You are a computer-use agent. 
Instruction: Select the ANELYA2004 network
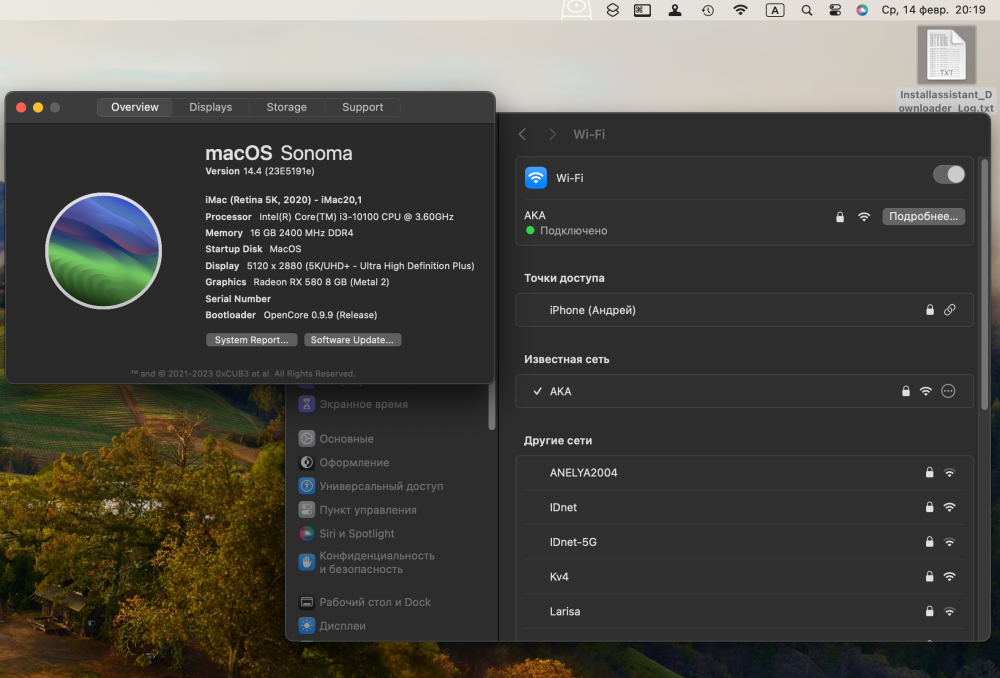(744, 473)
